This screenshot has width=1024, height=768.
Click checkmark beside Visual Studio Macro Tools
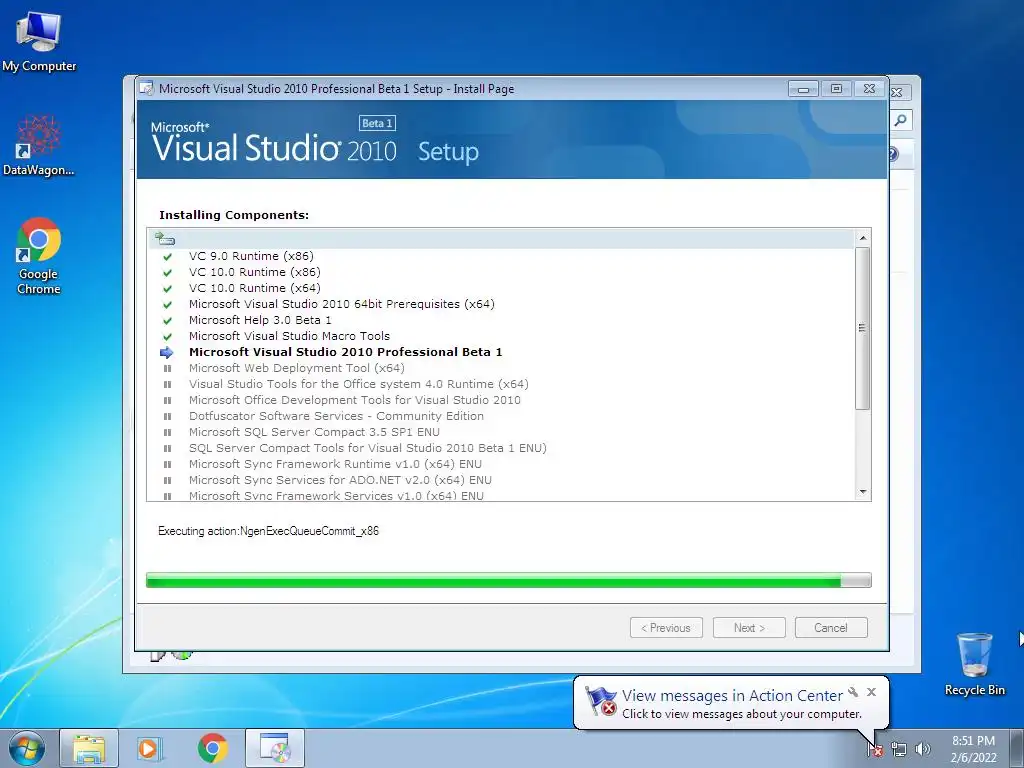[x=167, y=336]
